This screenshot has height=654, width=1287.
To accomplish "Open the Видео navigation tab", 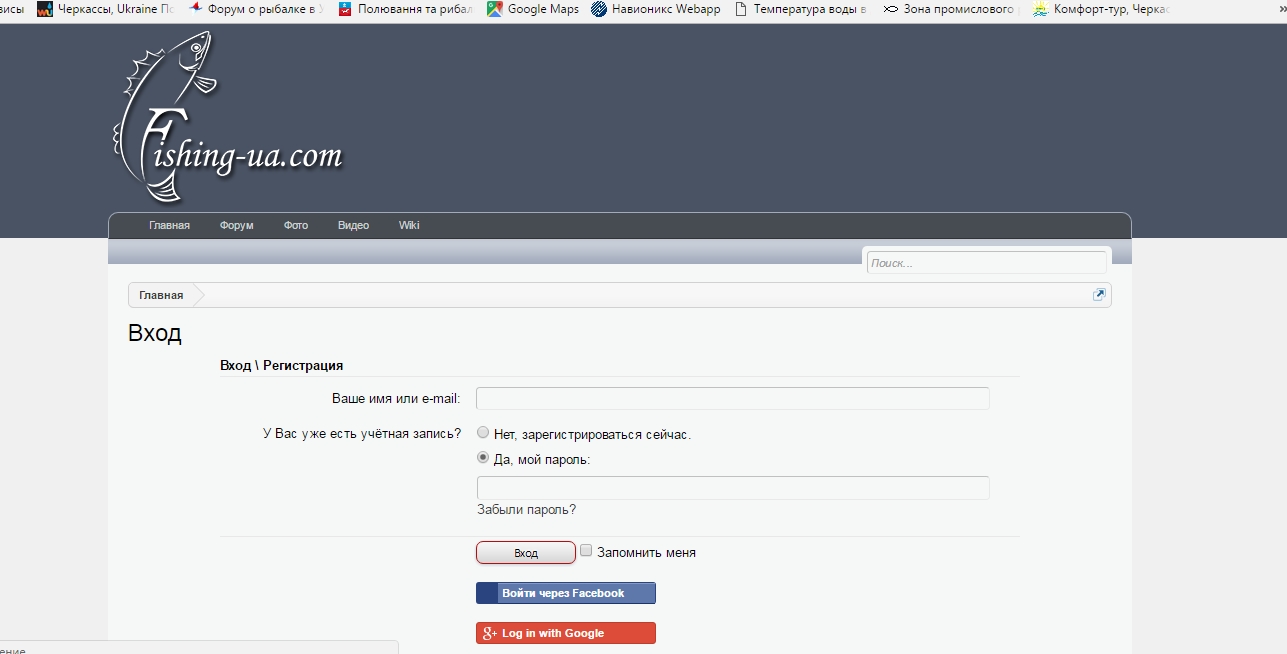I will click(353, 225).
